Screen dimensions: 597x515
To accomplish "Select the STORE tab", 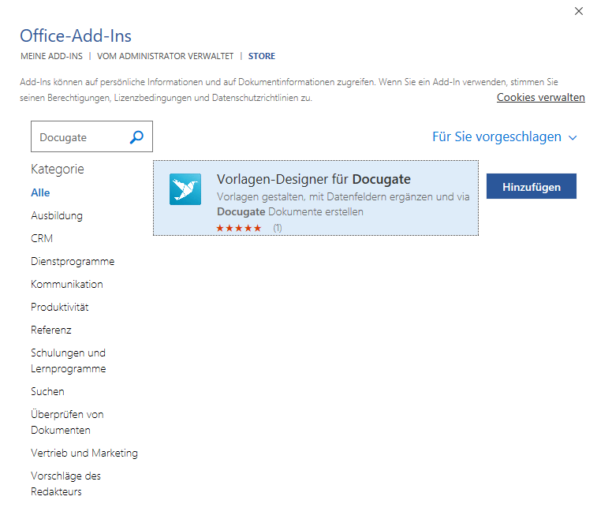I will click(262, 56).
